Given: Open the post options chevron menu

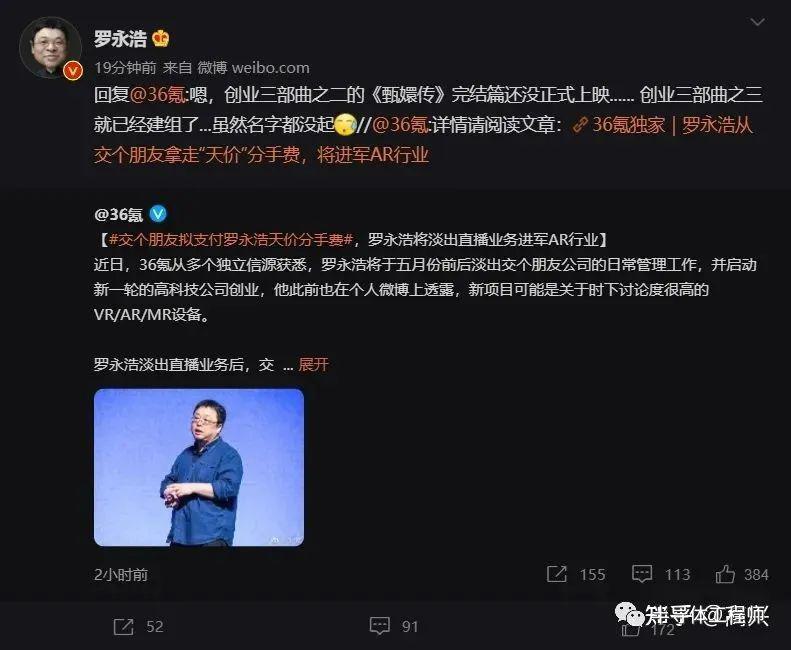Looking at the screenshot, I should coord(757,22).
